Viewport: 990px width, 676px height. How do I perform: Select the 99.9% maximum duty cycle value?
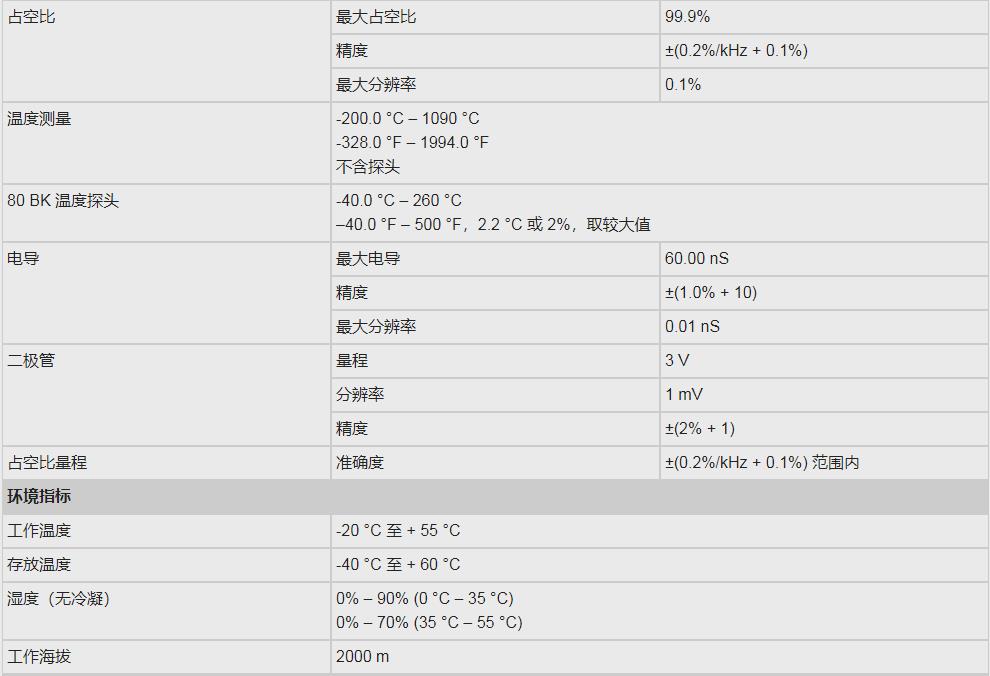[x=687, y=17]
